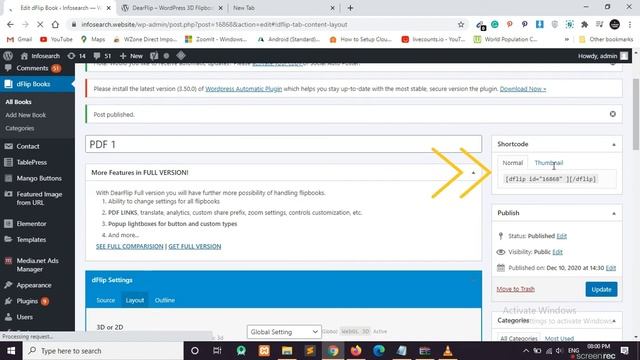Click the Update button
Image resolution: width=640 pixels, height=360 pixels.
tap(601, 289)
